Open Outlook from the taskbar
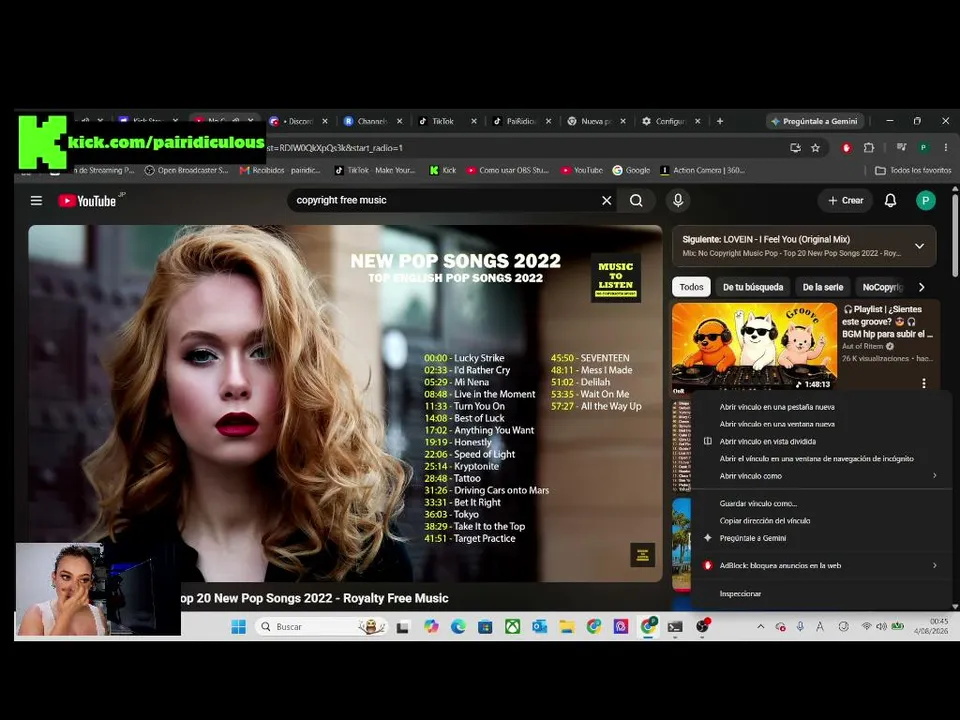 (x=539, y=626)
